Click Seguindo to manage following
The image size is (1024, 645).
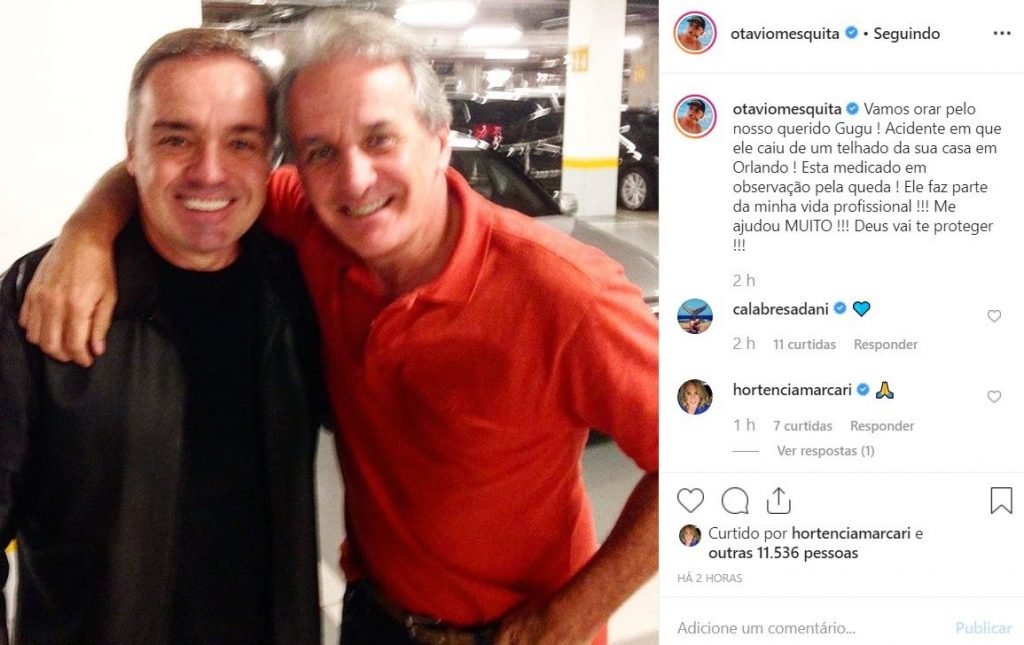pyautogui.click(x=906, y=33)
